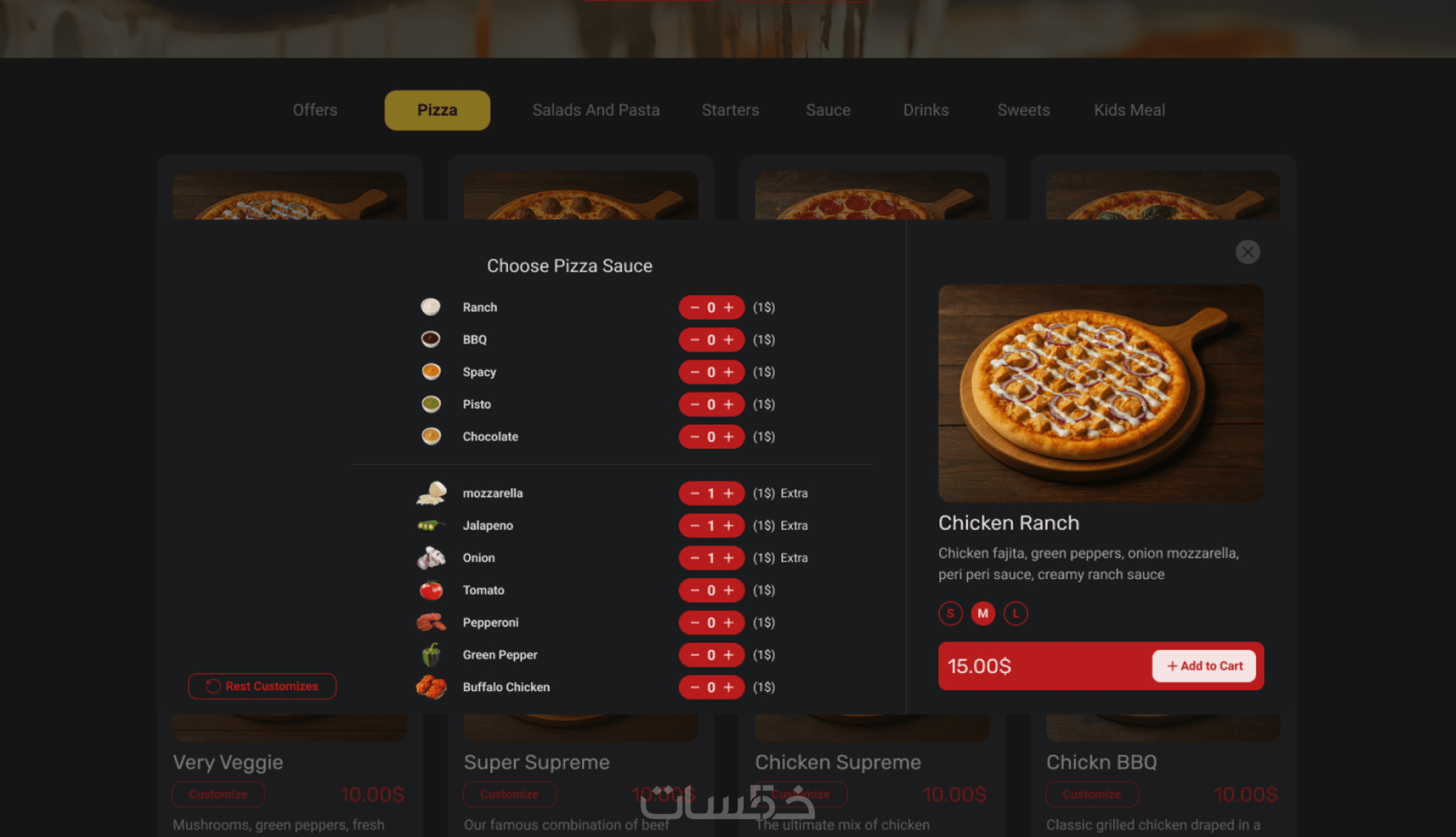This screenshot has width=1456, height=837.
Task: Open the Offers category tab
Action: (x=315, y=110)
